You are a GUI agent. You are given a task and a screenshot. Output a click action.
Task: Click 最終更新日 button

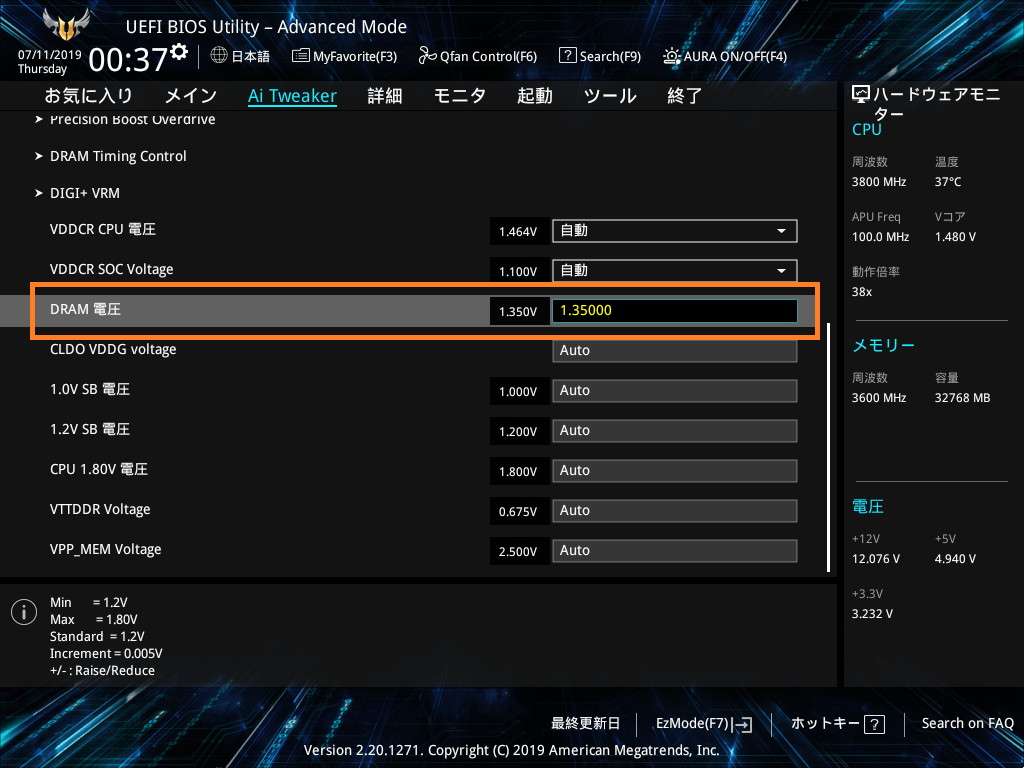click(x=585, y=723)
